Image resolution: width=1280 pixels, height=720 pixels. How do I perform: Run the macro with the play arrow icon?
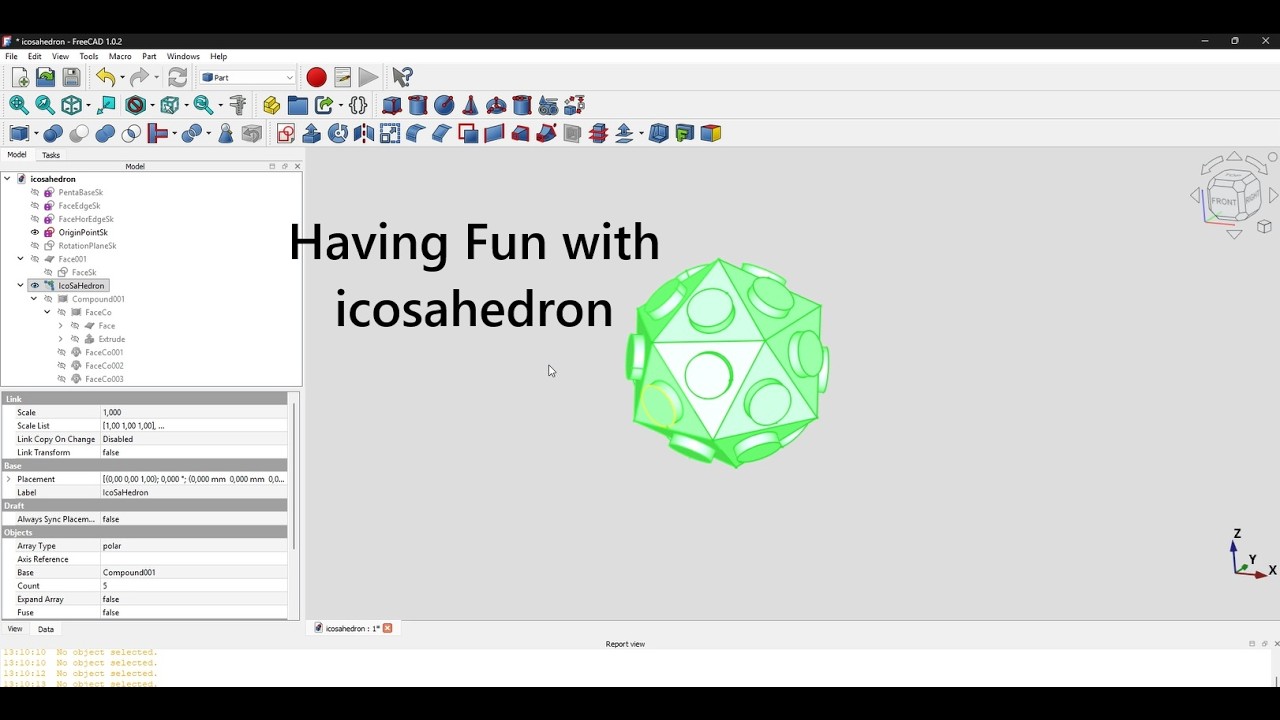pyautogui.click(x=368, y=77)
